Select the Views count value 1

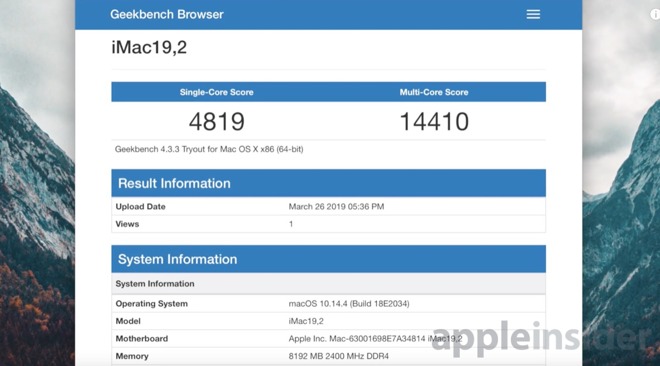coord(291,224)
